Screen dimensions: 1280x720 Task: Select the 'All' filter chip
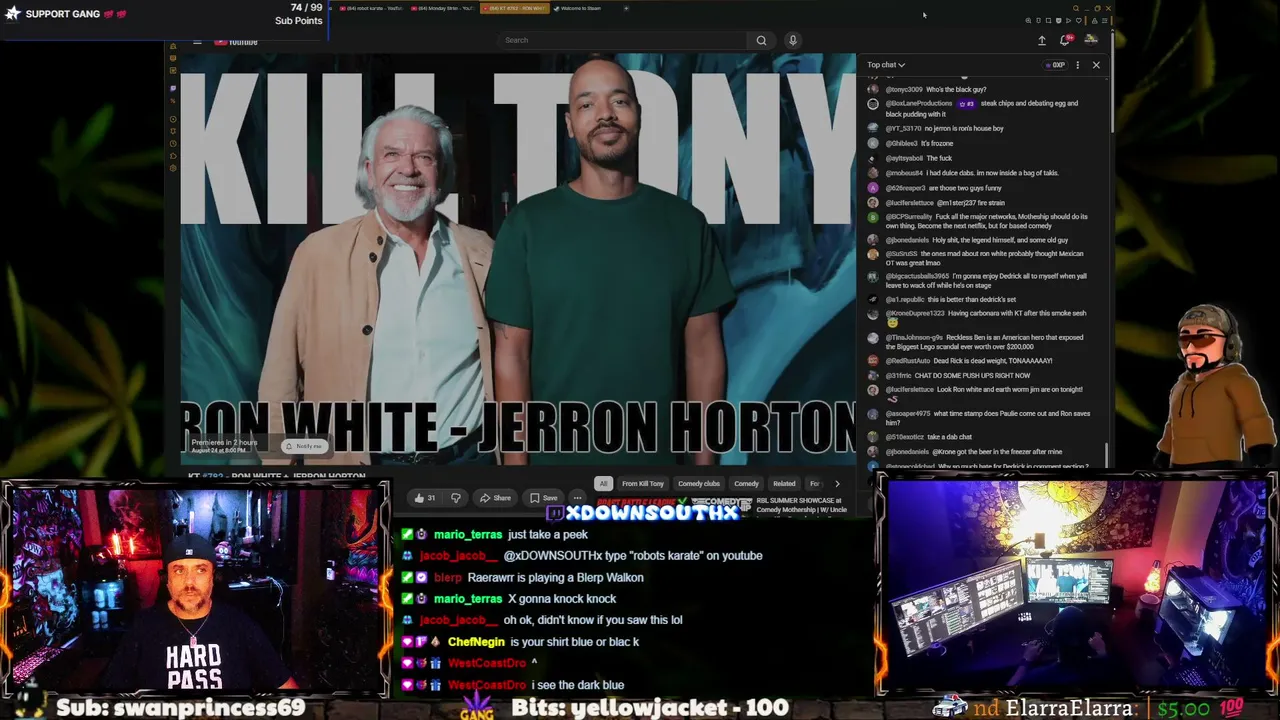pos(603,484)
